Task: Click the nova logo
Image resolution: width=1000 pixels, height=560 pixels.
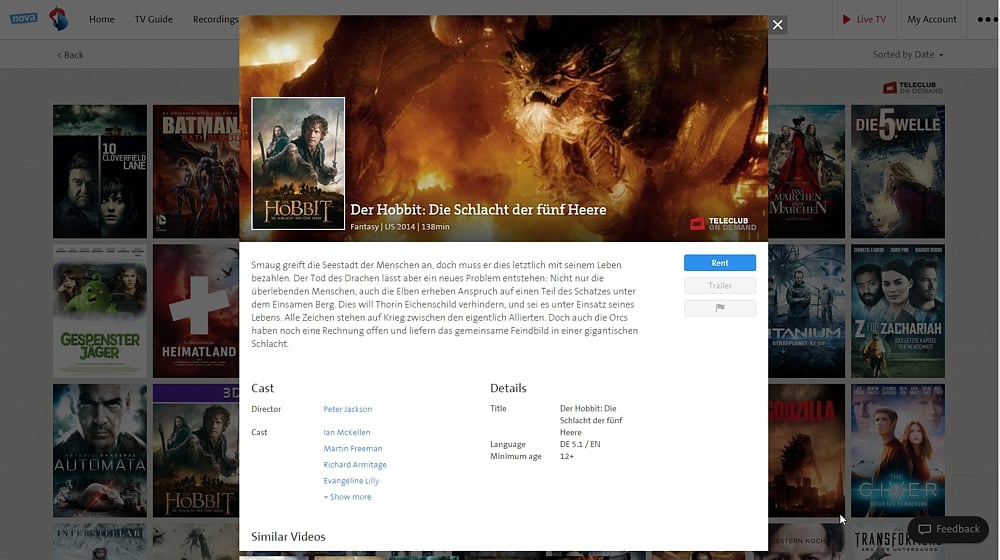Action: point(24,18)
